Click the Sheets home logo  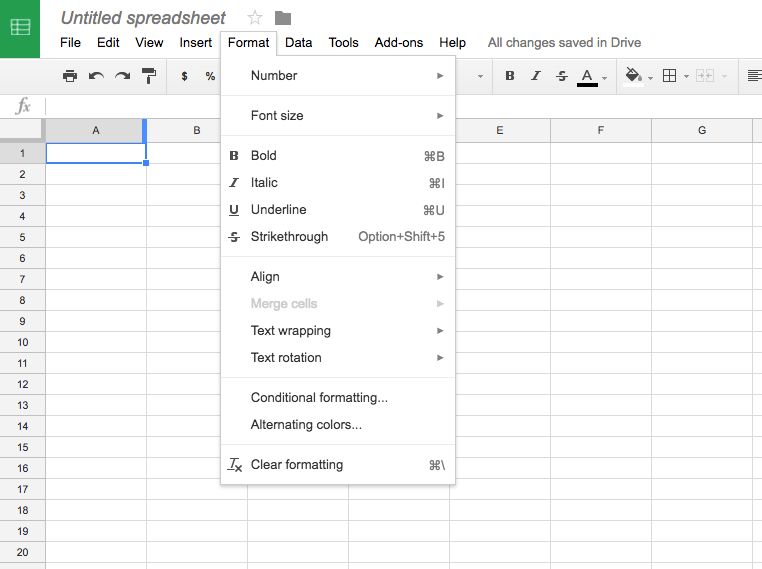[20, 28]
